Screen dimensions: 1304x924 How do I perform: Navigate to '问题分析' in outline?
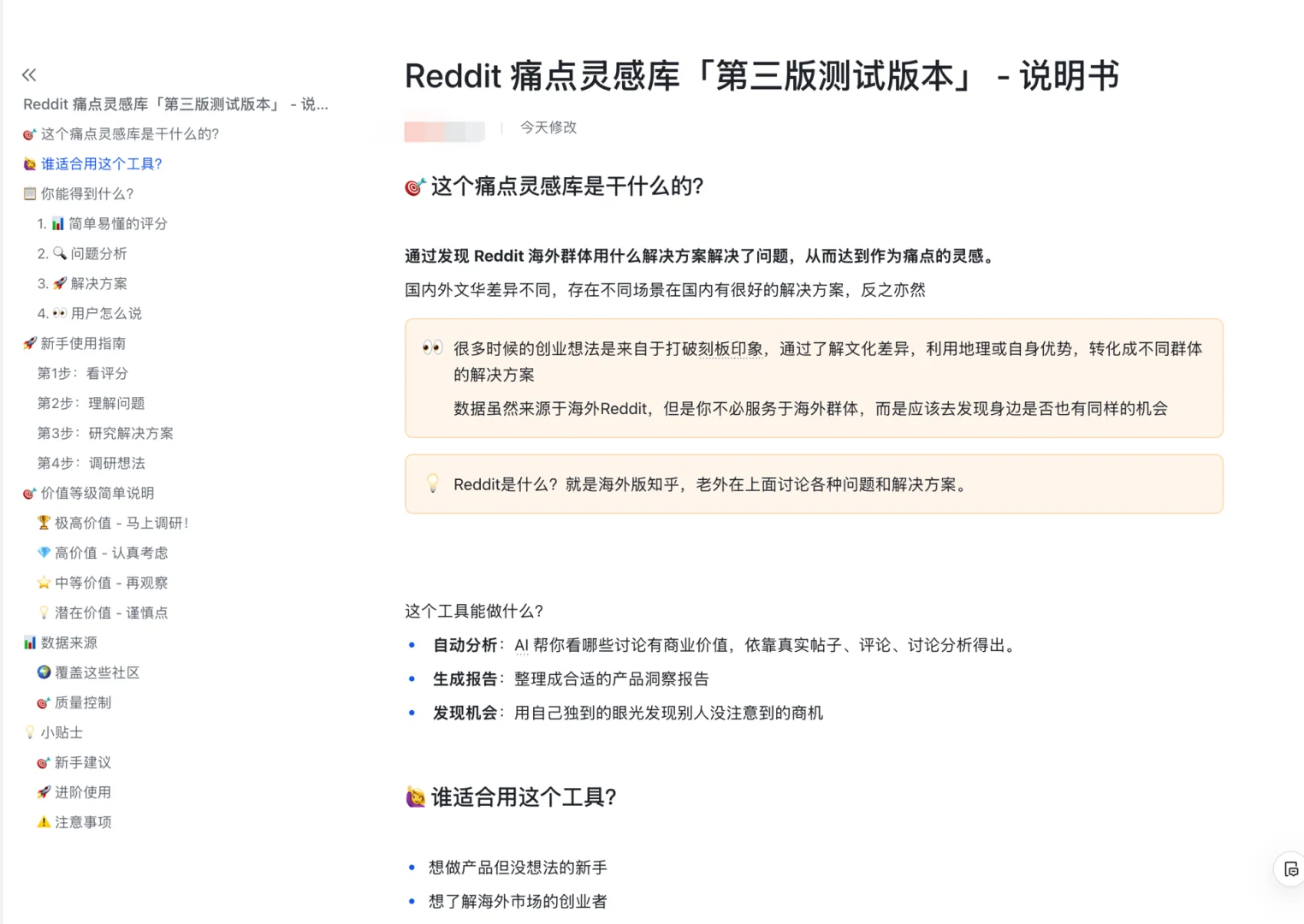(82, 254)
